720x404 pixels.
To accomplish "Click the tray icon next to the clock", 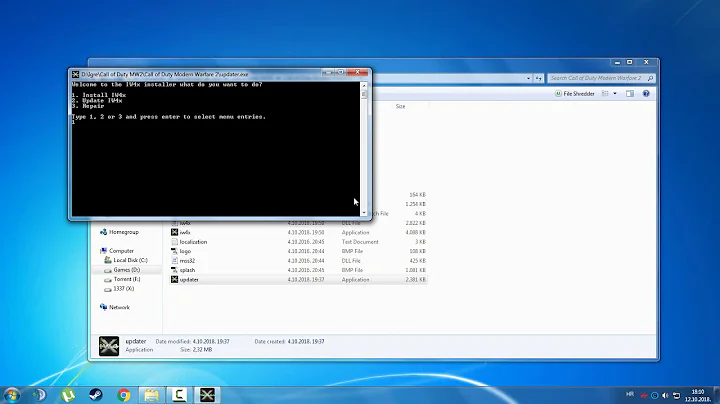I will point(676,395).
